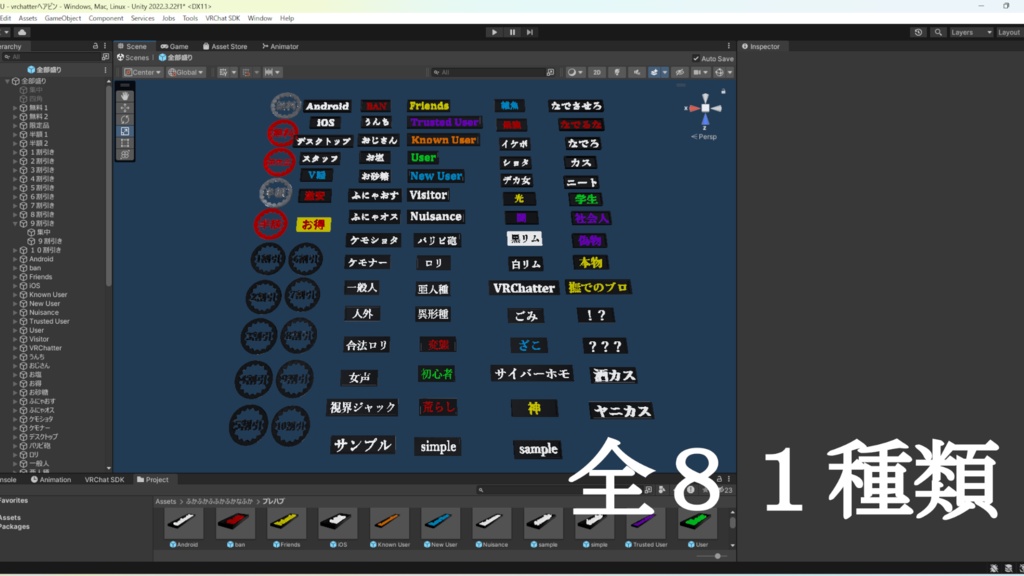This screenshot has width=1024, height=576.
Task: Toggle hidden objects visibility in Scene
Action: click(x=680, y=72)
